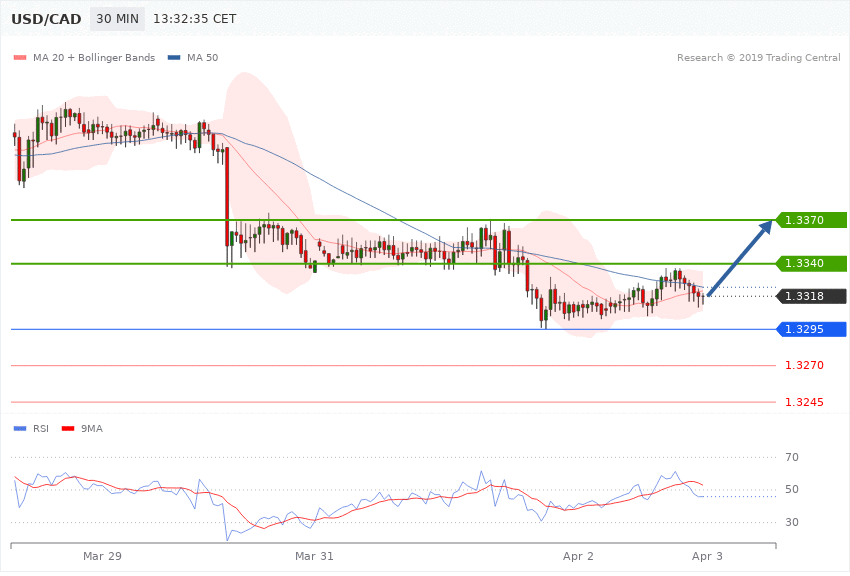The height and width of the screenshot is (576, 850).
Task: Click the RSI 30 level label
Action: pos(792,522)
